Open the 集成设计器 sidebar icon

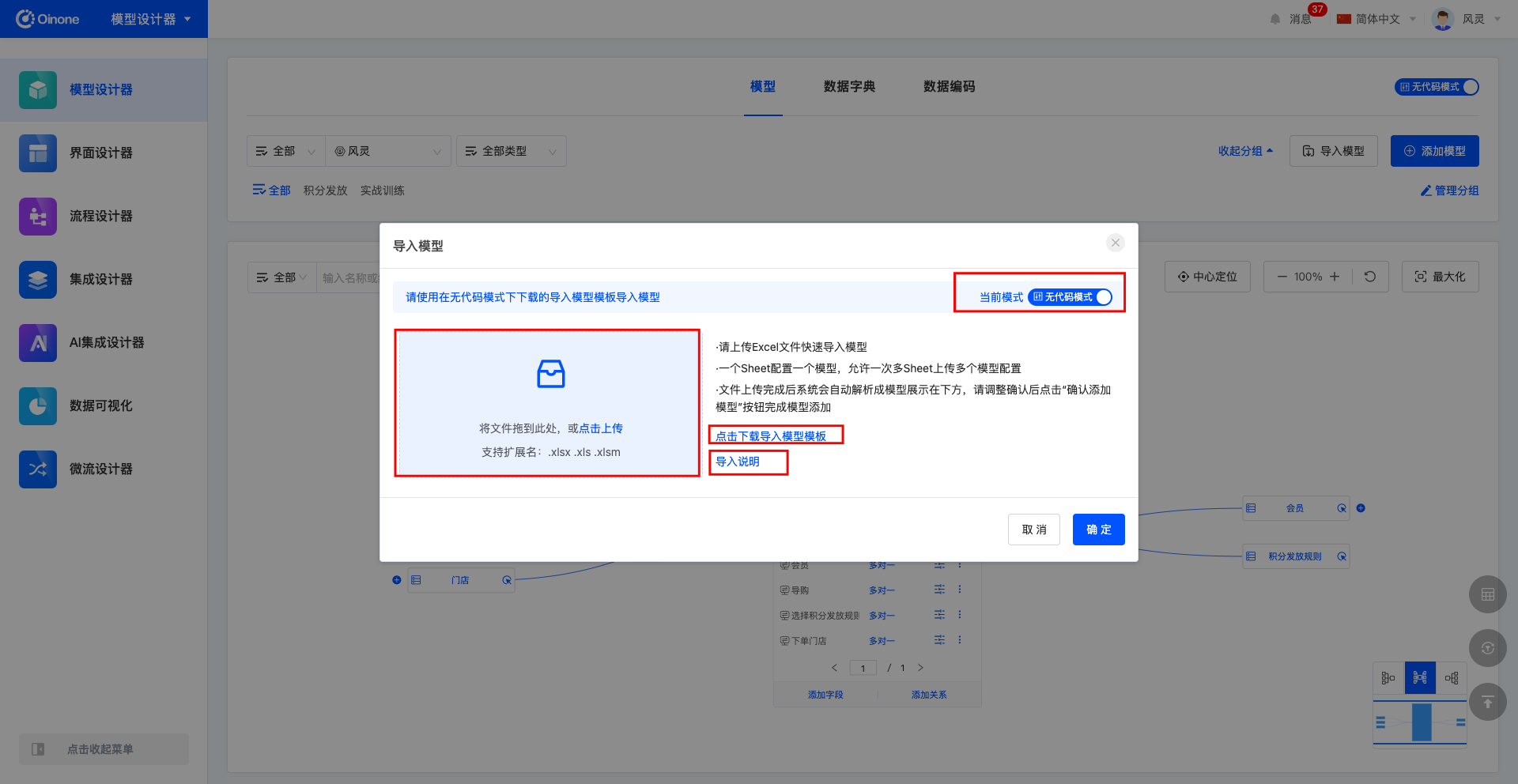point(37,280)
